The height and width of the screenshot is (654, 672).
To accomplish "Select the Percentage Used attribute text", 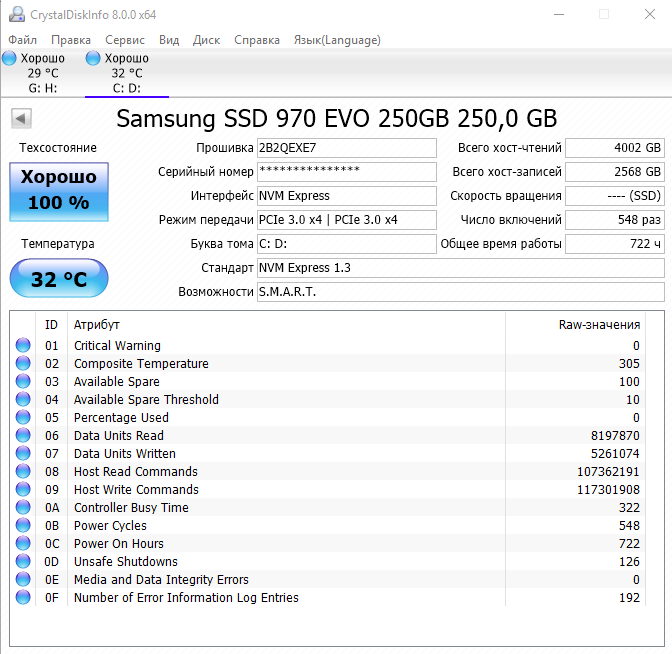I will click(x=121, y=417).
